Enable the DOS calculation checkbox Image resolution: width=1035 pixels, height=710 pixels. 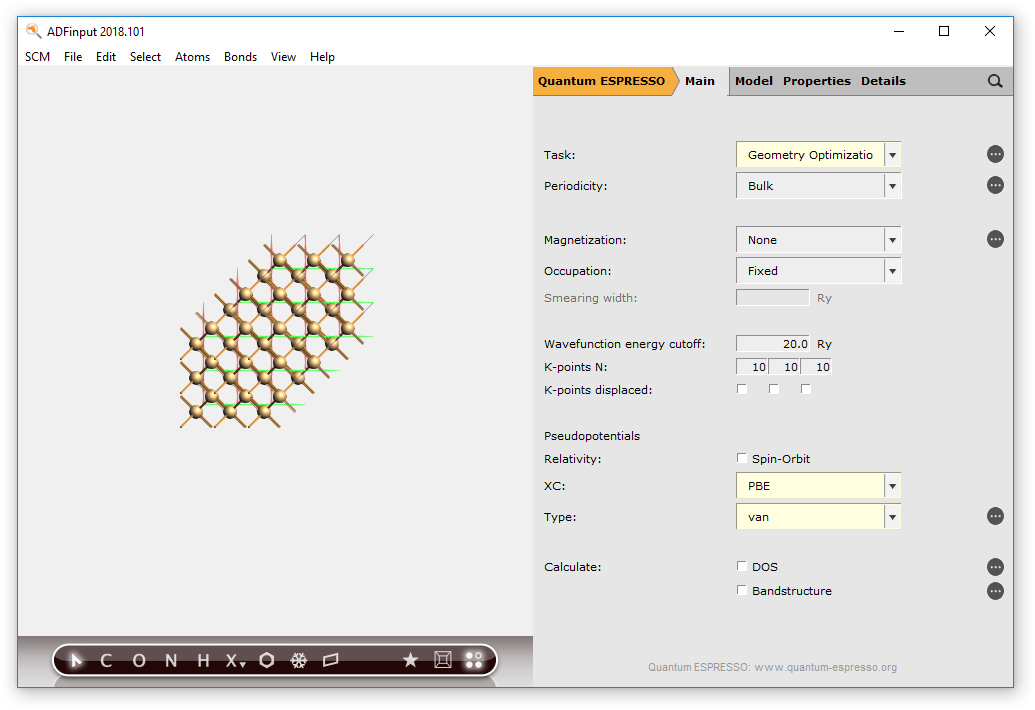click(742, 566)
